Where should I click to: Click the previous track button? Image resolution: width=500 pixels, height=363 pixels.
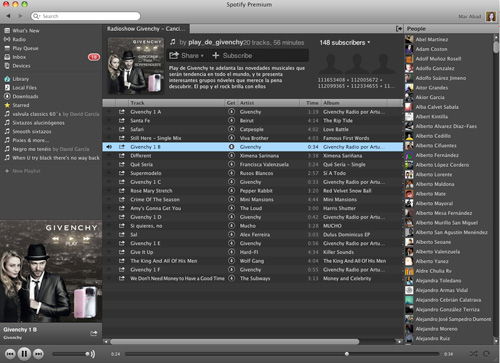pyautogui.click(x=10, y=354)
